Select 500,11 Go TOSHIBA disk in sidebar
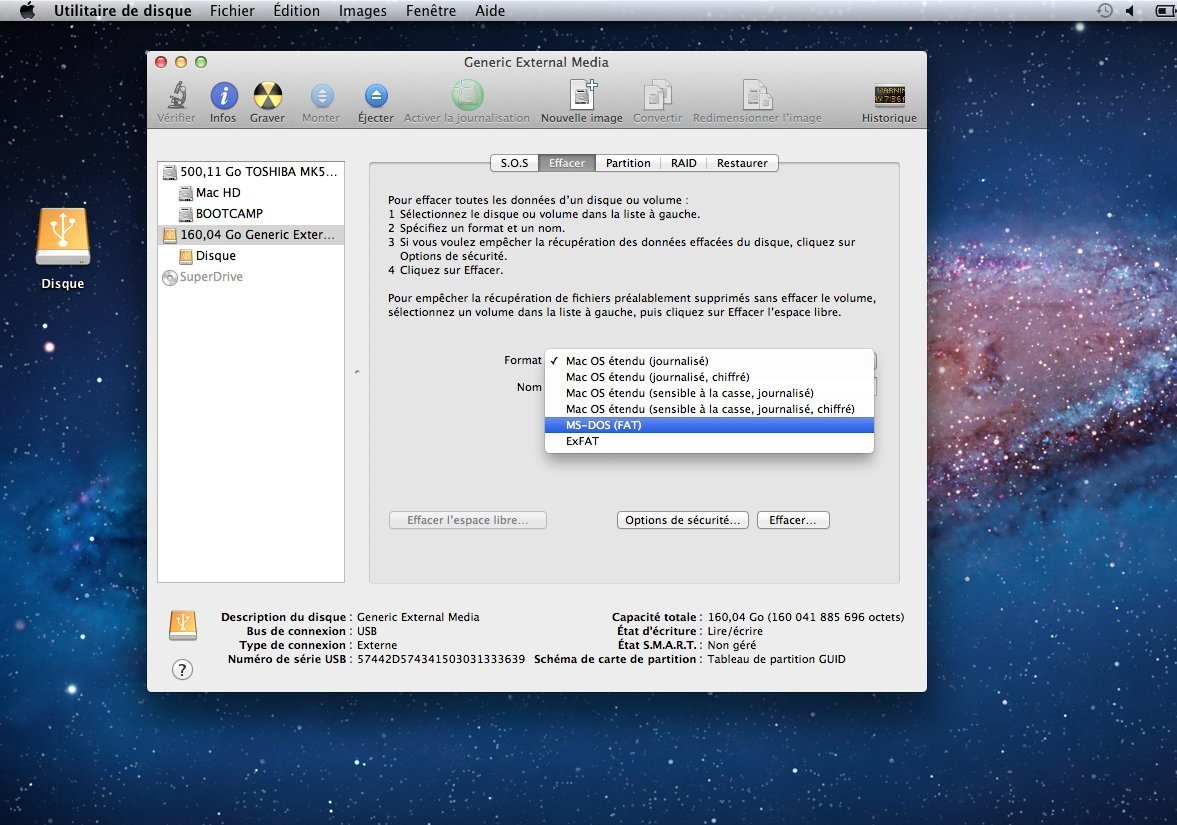Viewport: 1177px width, 825px height. 251,172
